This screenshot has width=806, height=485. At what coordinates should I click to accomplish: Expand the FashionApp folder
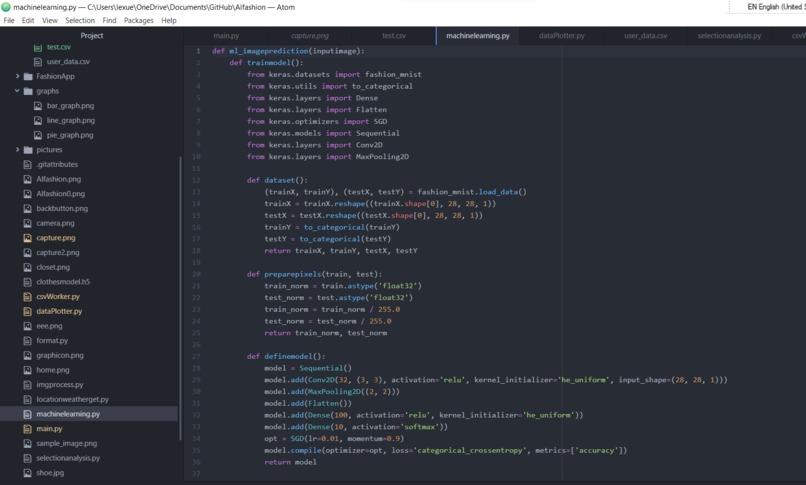point(17,76)
